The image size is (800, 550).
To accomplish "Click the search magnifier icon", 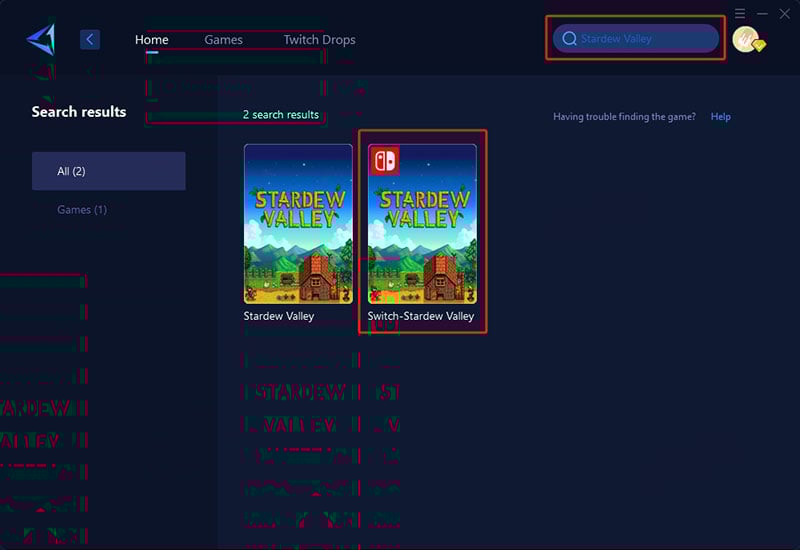I will 569,38.
